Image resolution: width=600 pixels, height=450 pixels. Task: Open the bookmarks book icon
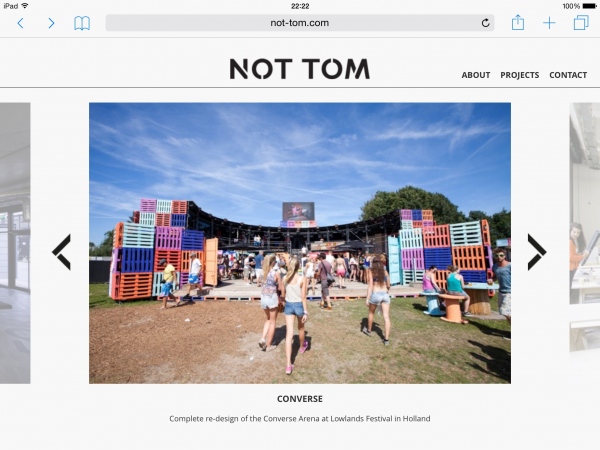(x=82, y=23)
